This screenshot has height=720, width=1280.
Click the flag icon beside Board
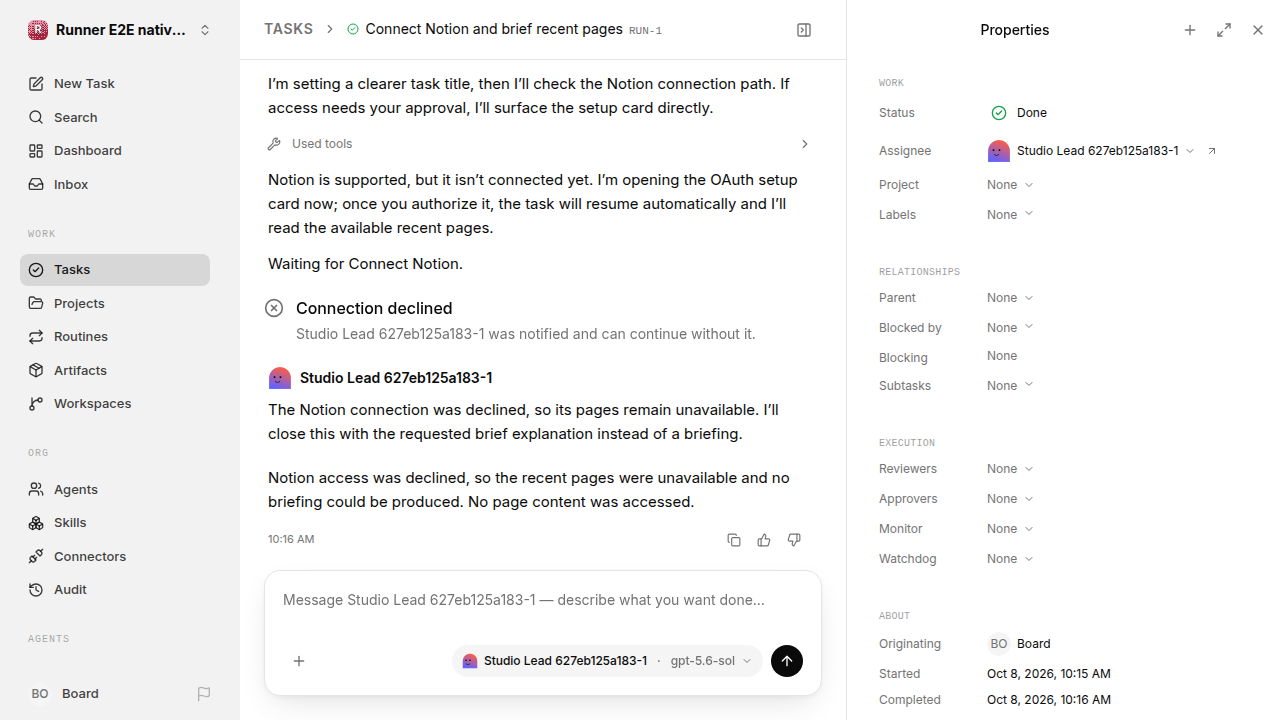click(204, 694)
